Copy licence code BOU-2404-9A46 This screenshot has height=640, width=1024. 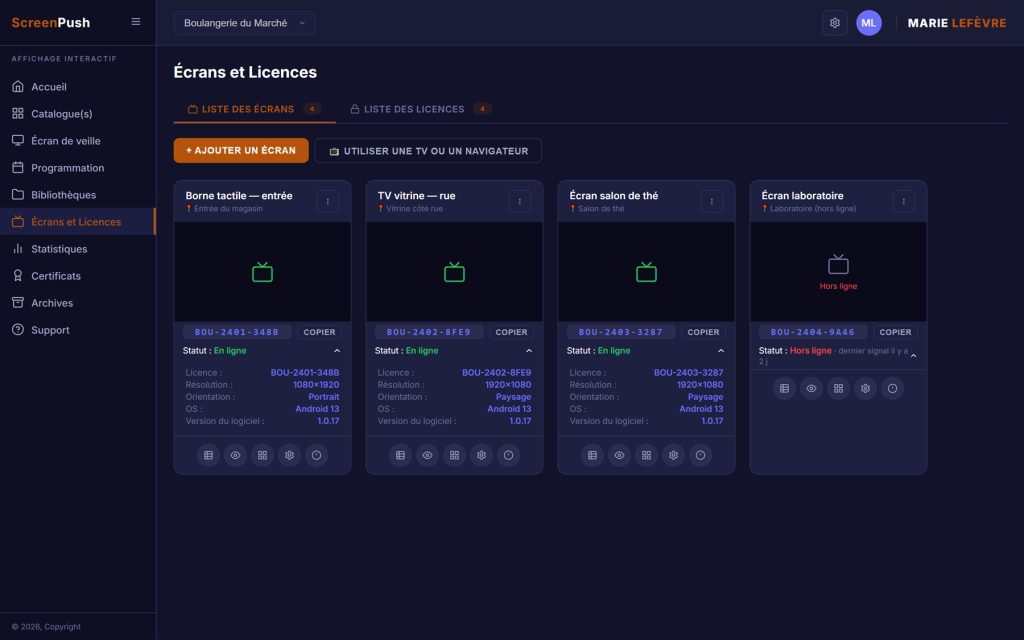click(895, 332)
